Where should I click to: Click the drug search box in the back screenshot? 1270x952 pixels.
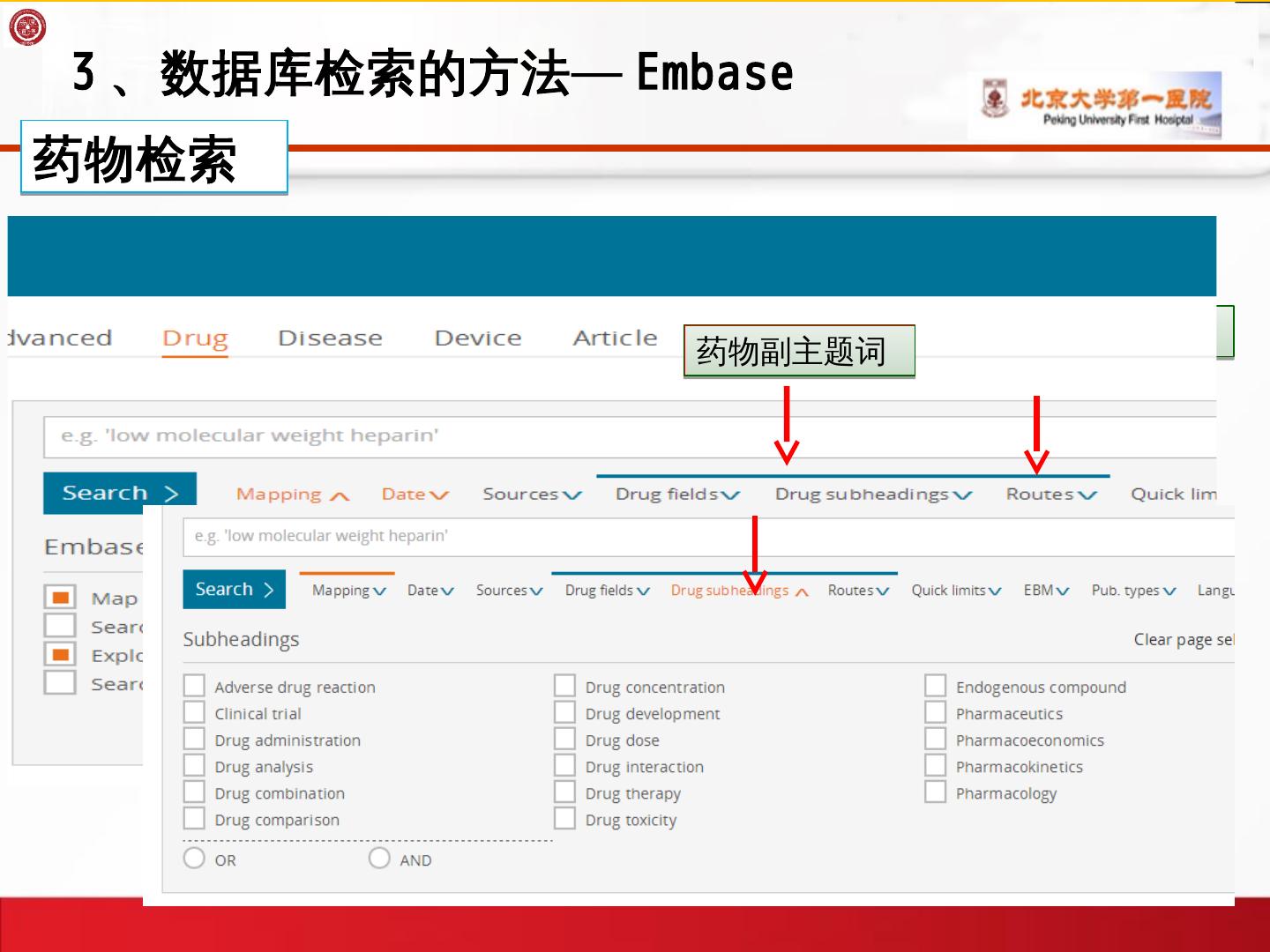point(630,435)
